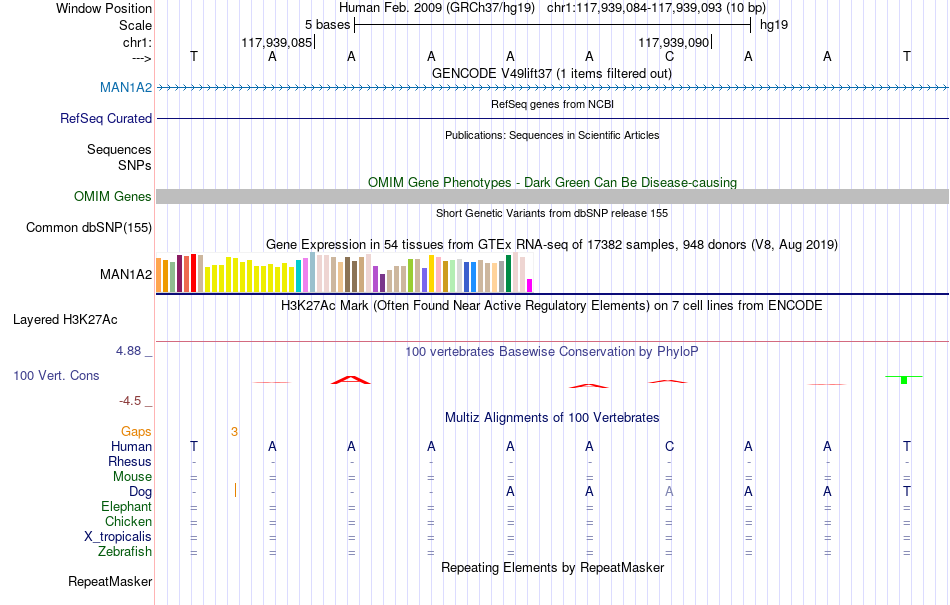Click the magenta last bar in GTEx chart
Screen dimensions: 950x605
(530, 286)
